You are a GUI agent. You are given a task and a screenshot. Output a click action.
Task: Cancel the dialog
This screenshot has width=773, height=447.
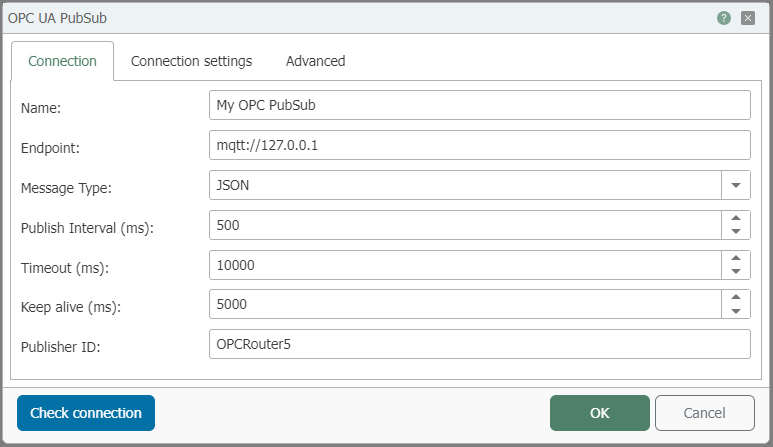click(x=705, y=413)
